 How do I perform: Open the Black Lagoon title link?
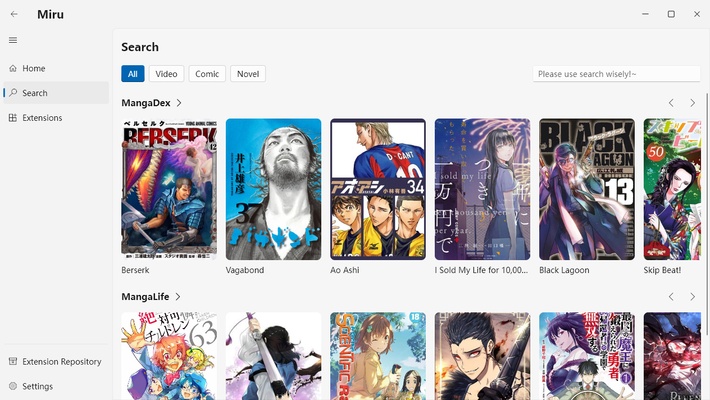click(x=564, y=270)
